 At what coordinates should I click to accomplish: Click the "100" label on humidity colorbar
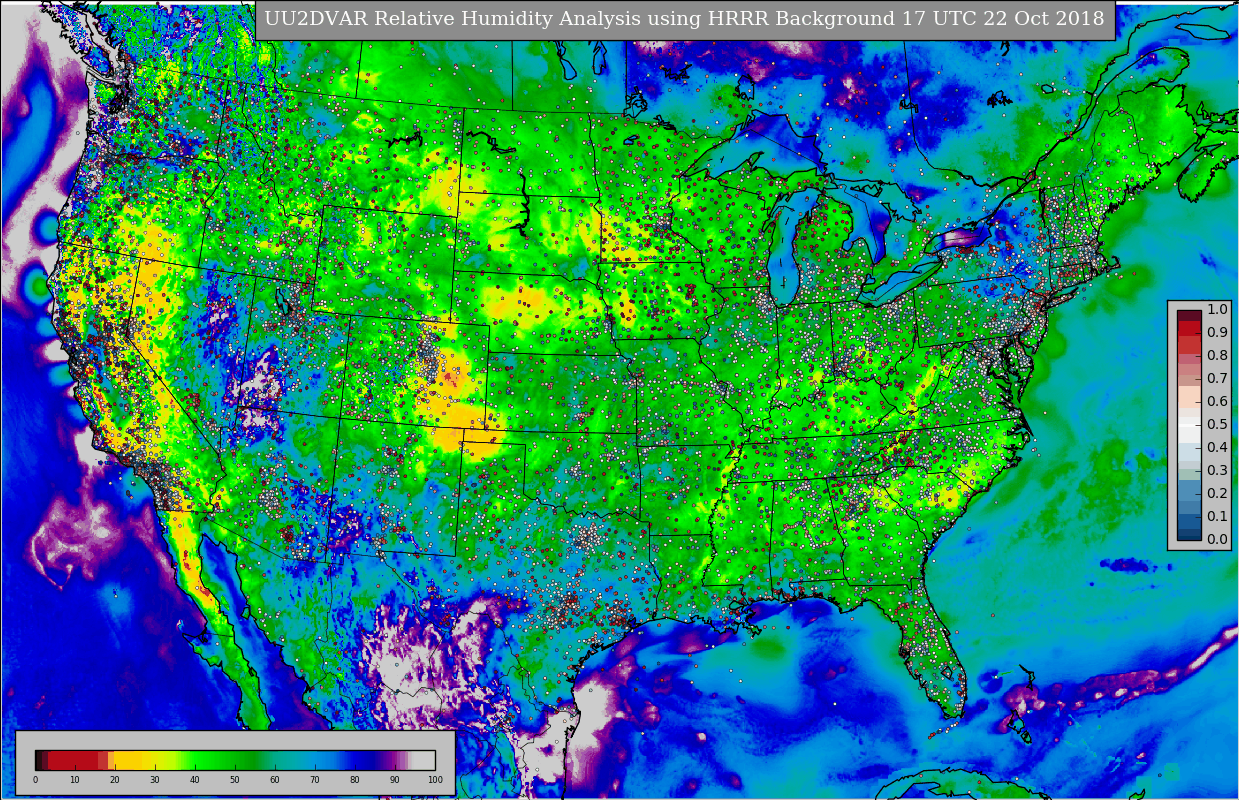(435, 780)
